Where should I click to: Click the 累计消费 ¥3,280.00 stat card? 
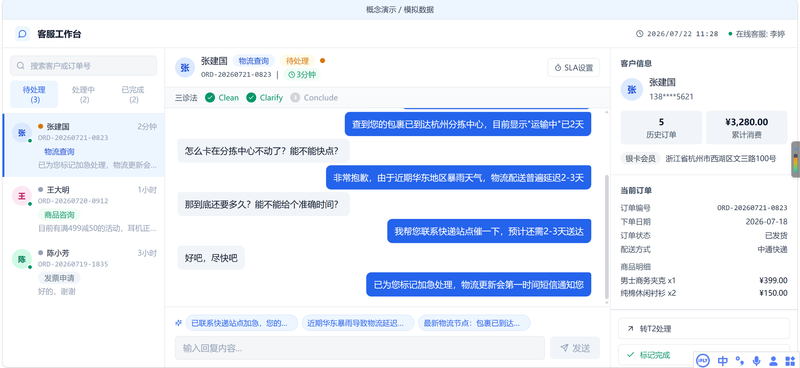[x=746, y=128]
